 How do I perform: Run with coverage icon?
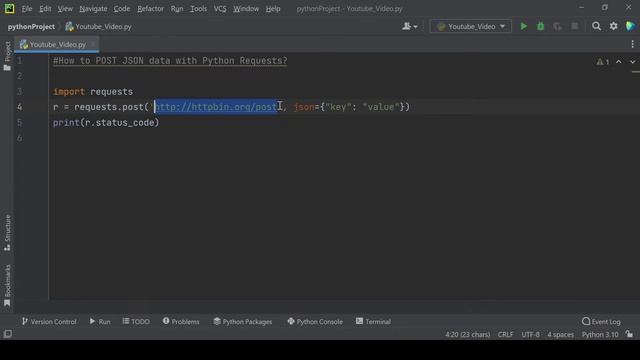557,27
